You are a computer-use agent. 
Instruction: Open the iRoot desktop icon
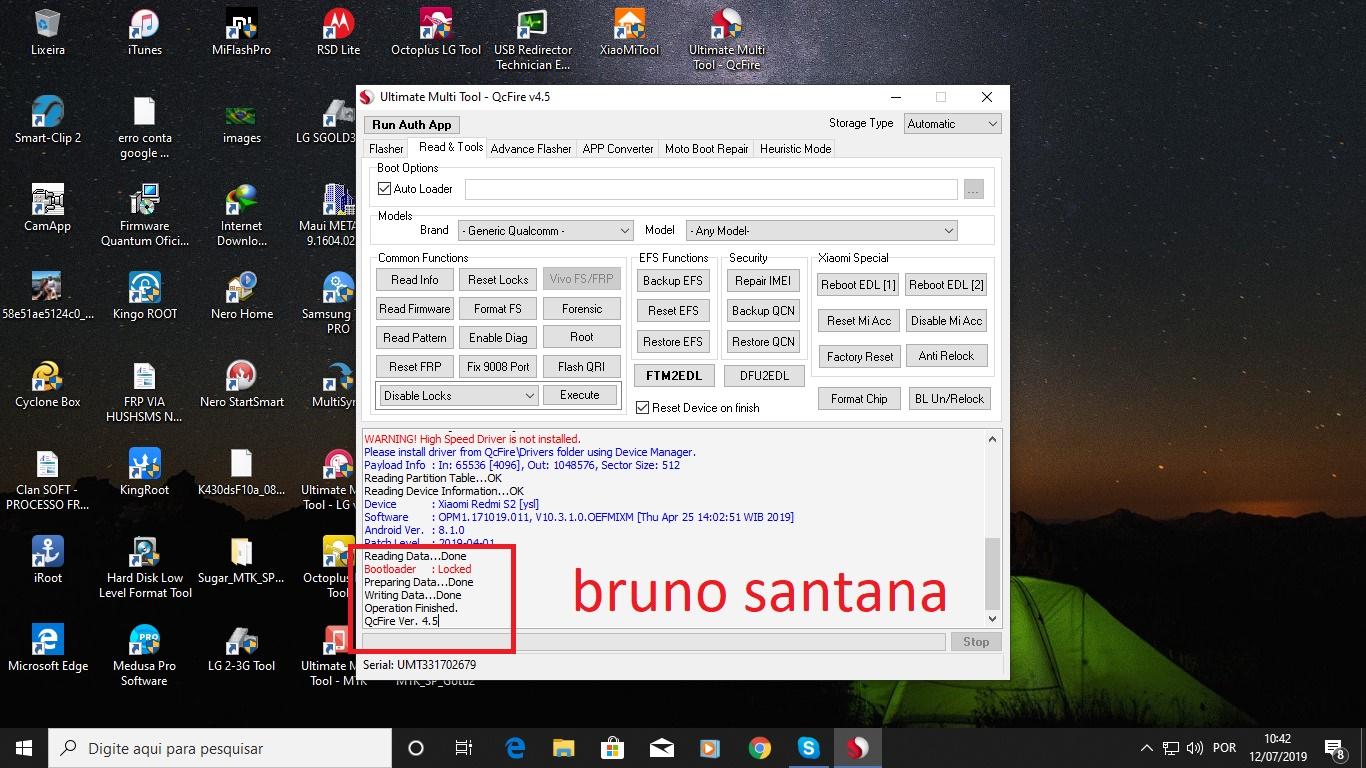(47, 560)
